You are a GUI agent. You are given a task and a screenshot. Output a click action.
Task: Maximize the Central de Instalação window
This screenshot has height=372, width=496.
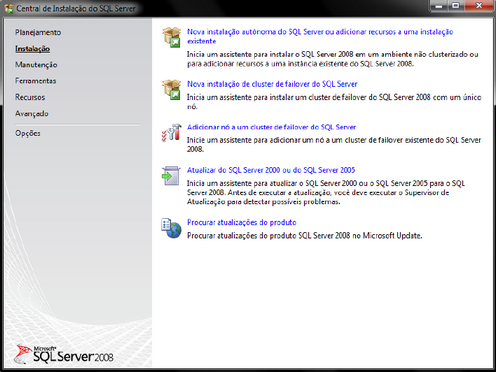[456, 6]
